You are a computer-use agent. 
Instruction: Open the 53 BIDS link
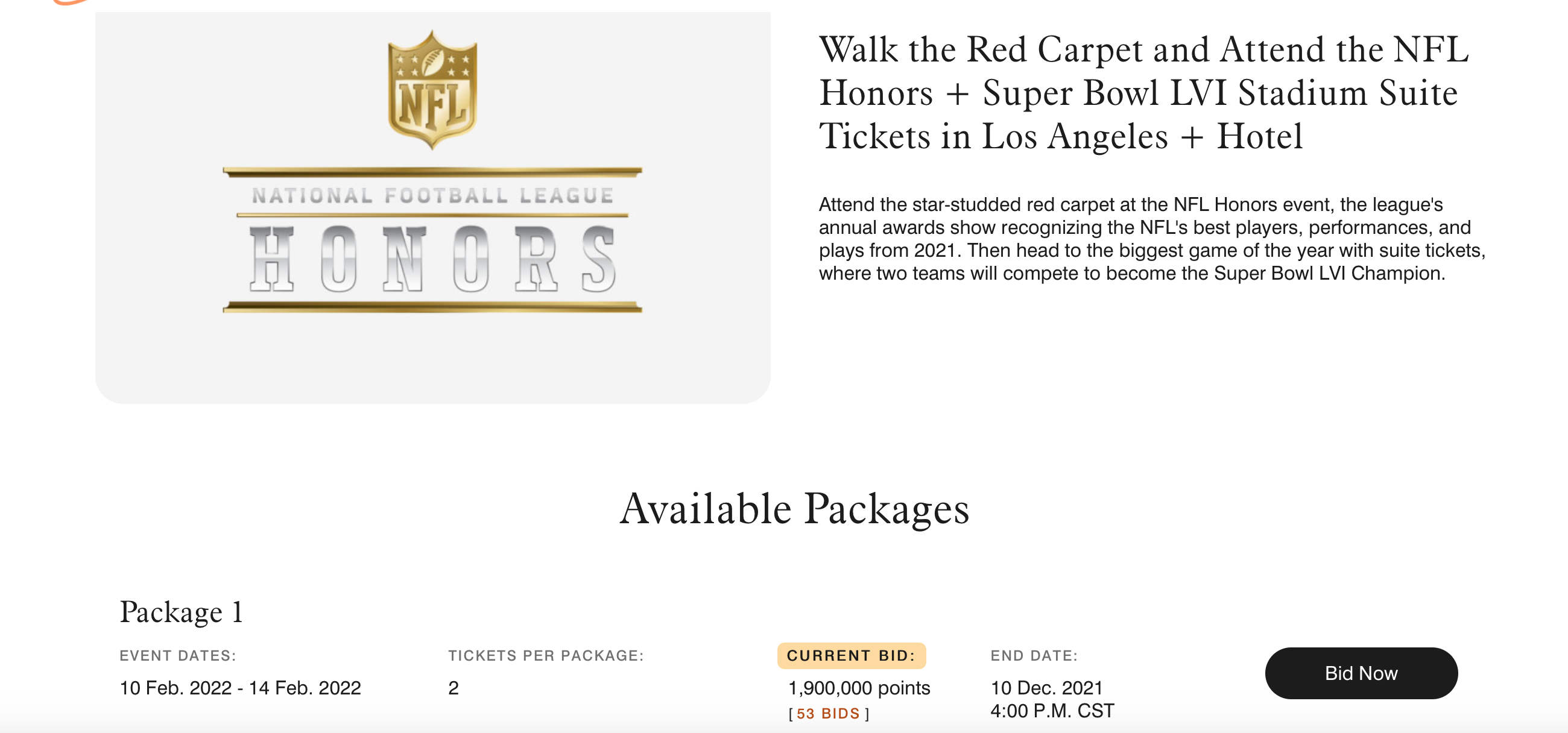coord(828,714)
